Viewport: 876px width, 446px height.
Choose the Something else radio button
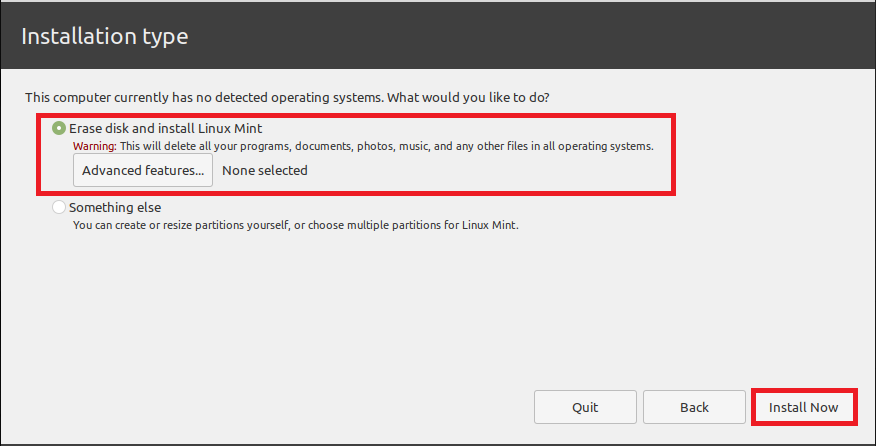click(60, 208)
